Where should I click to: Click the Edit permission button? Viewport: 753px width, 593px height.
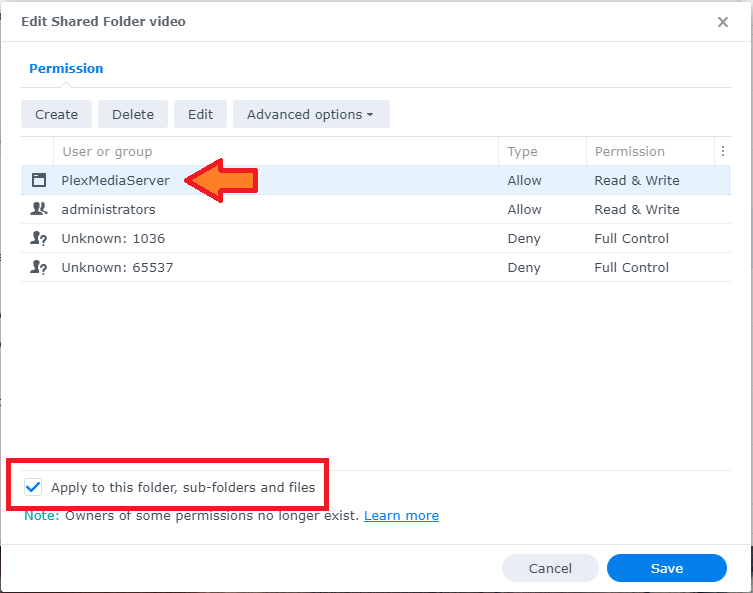tap(200, 114)
